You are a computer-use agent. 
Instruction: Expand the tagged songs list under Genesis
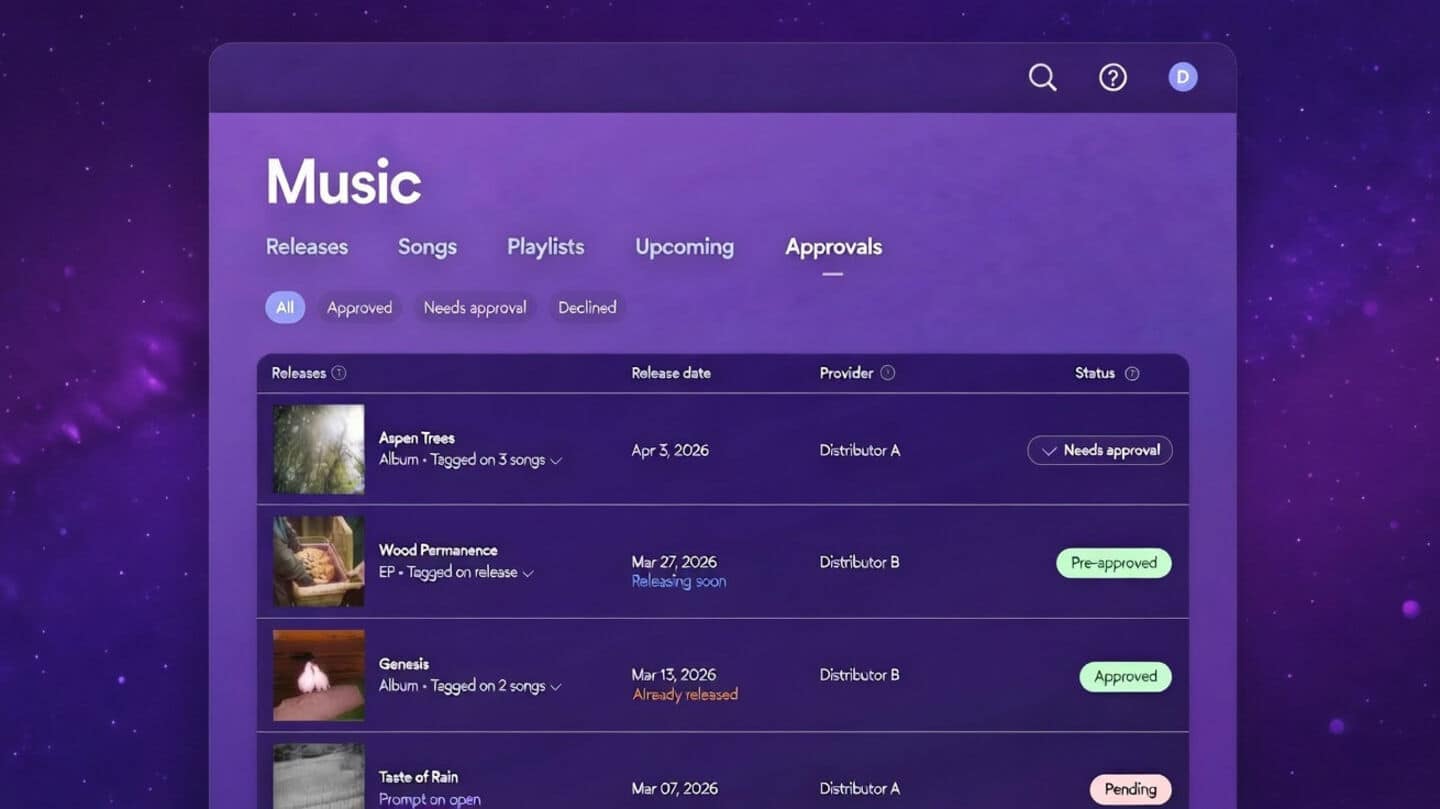557,686
